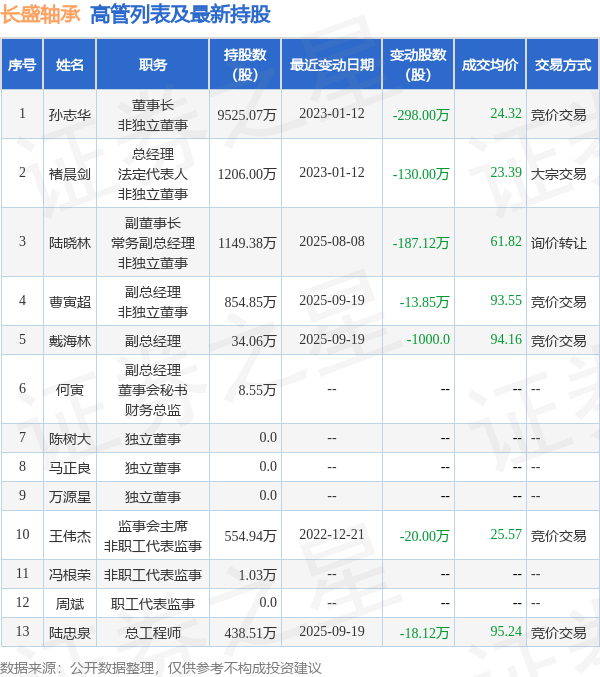The image size is (600, 677).
Task: Click the name 戴海林
Action: pyautogui.click(x=69, y=341)
